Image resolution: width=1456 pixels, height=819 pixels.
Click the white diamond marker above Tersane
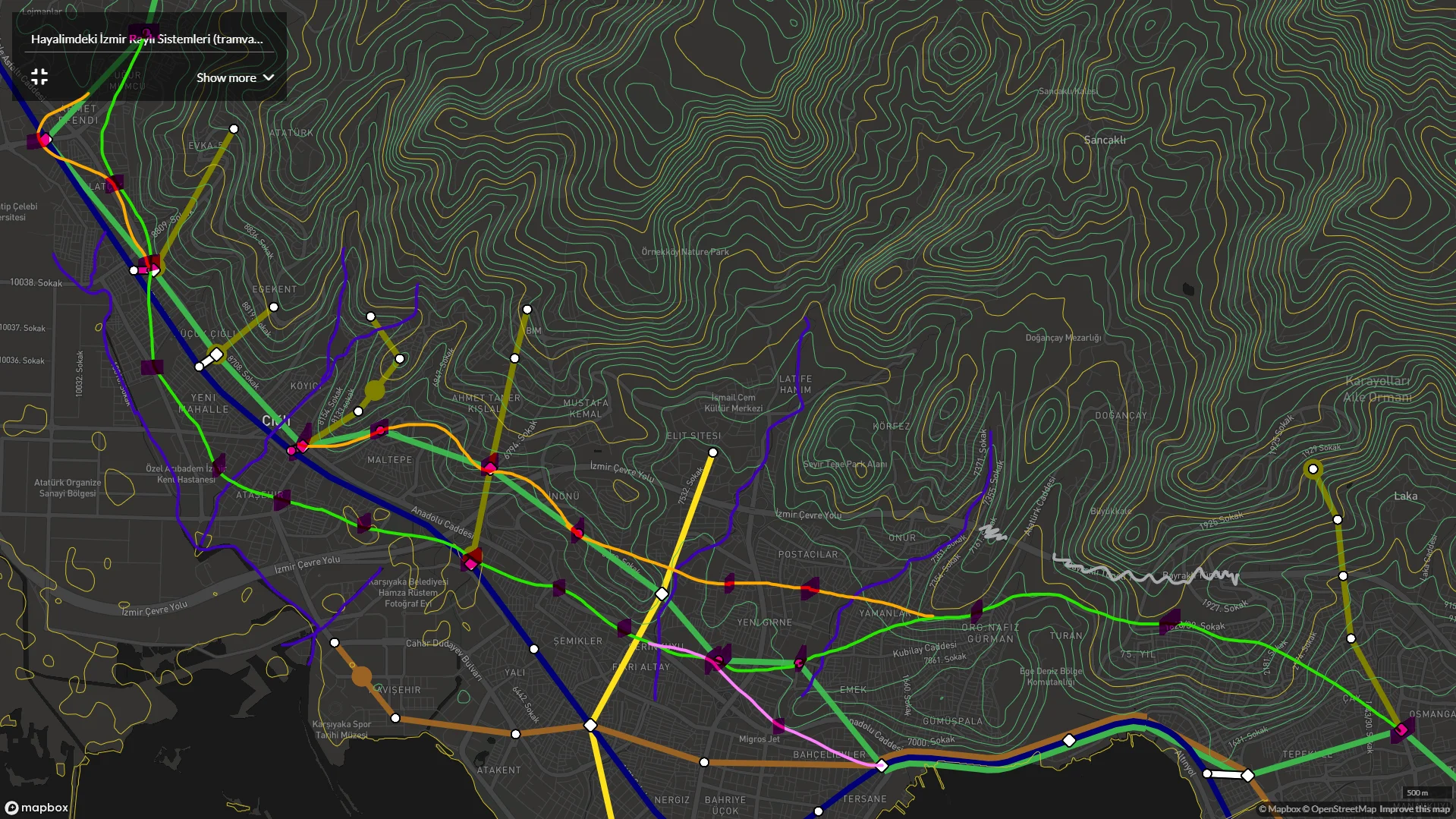tap(882, 766)
